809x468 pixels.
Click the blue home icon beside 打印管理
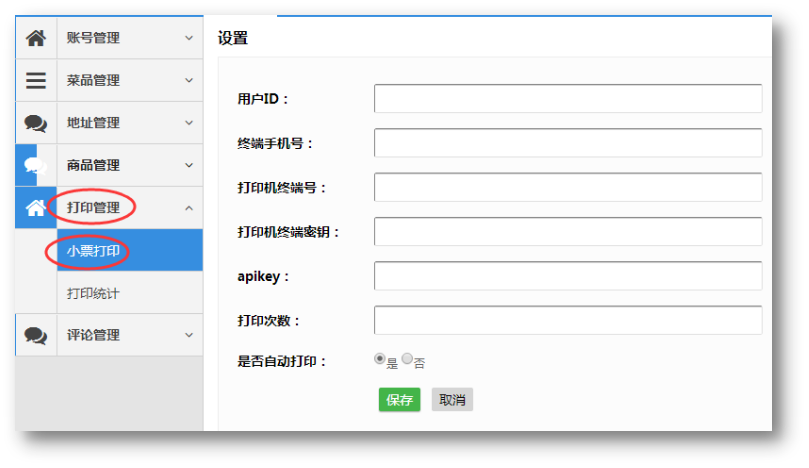[36, 208]
